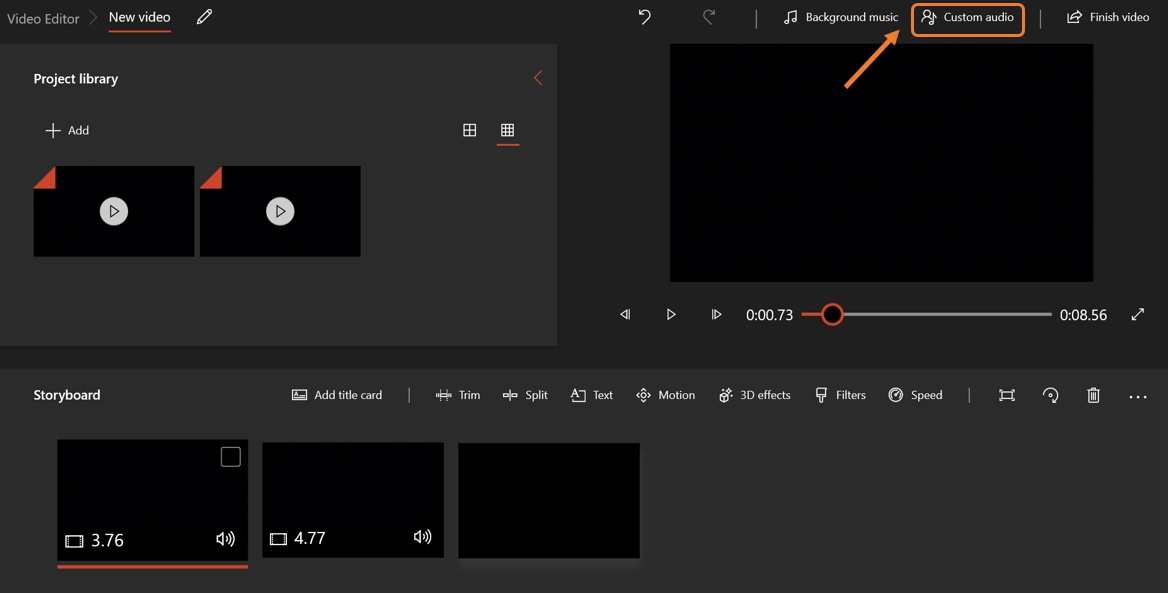The height and width of the screenshot is (593, 1168).
Task: Open Background music options
Action: pos(841,17)
